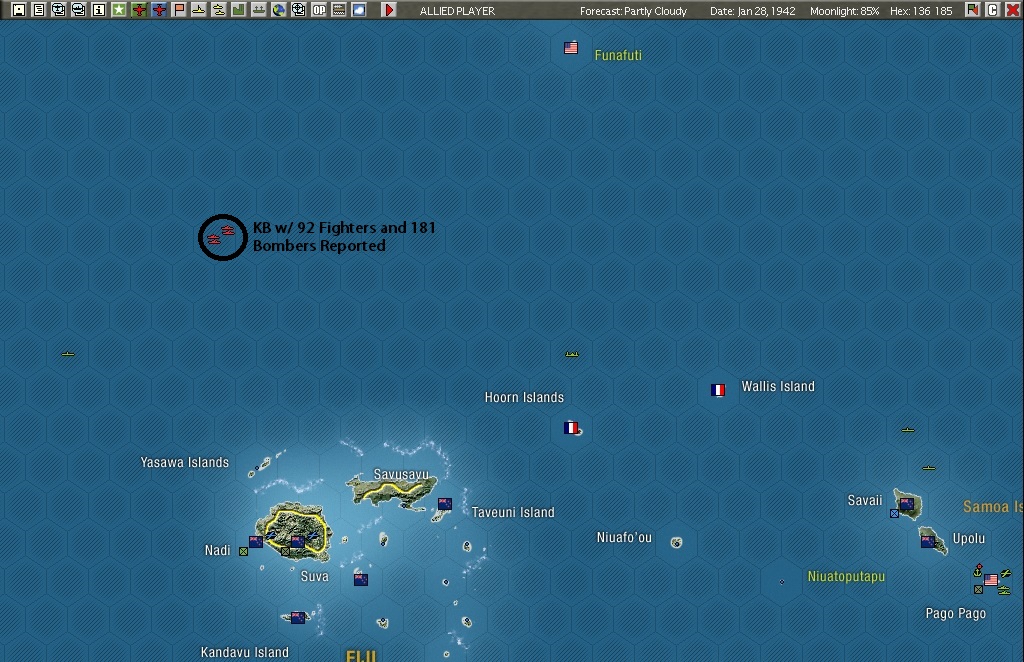Click the Moonlight: 85% status

844,11
